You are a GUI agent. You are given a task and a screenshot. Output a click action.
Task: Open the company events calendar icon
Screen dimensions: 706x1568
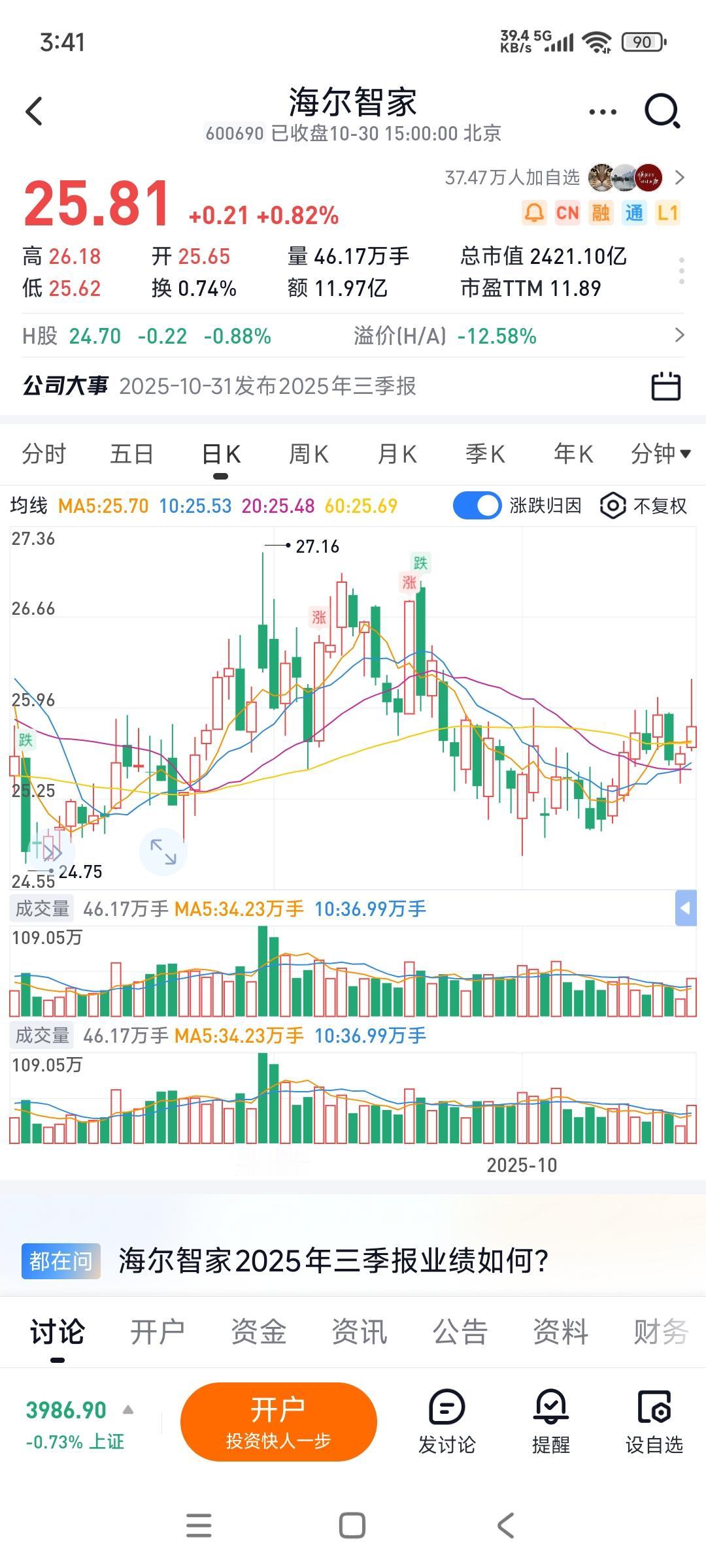[666, 386]
